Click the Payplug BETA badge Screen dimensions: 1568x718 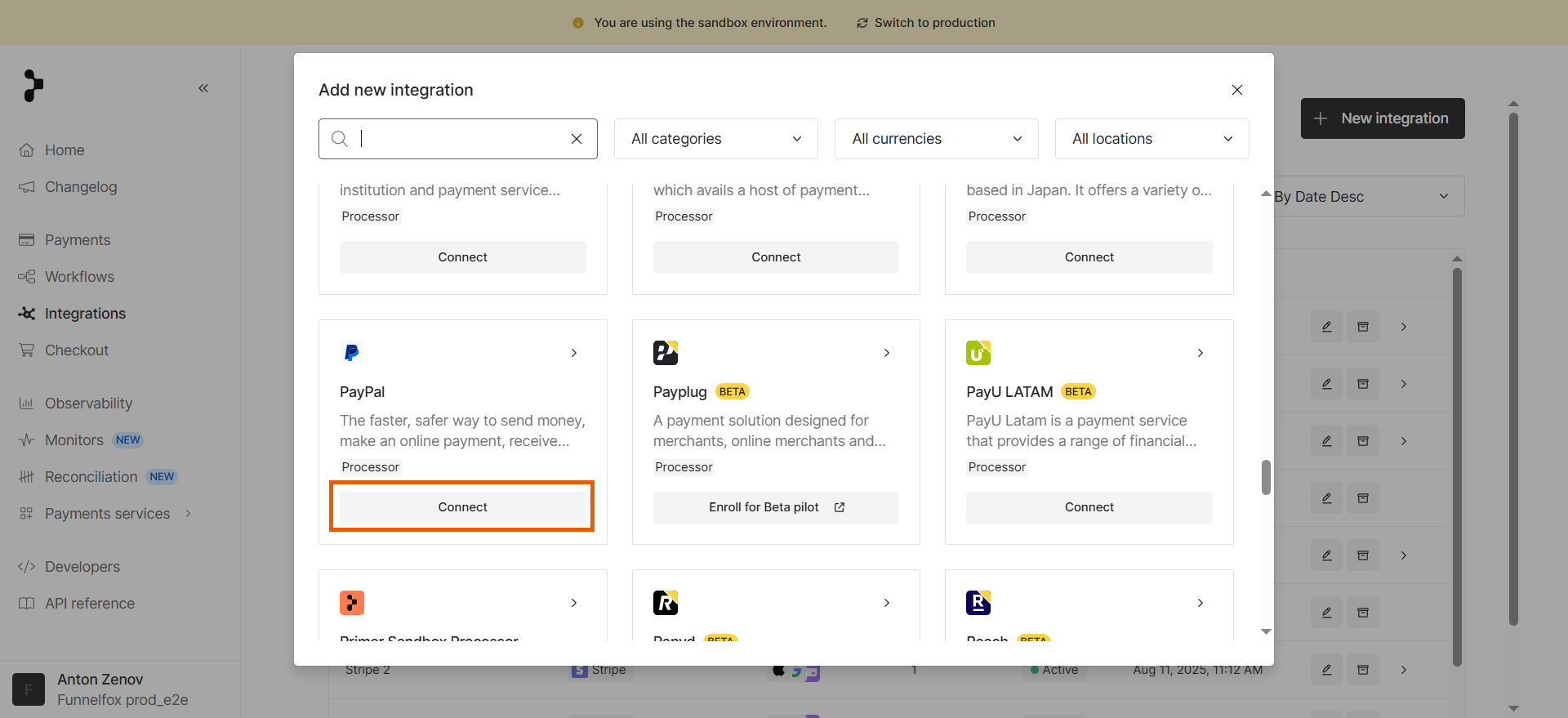point(733,392)
